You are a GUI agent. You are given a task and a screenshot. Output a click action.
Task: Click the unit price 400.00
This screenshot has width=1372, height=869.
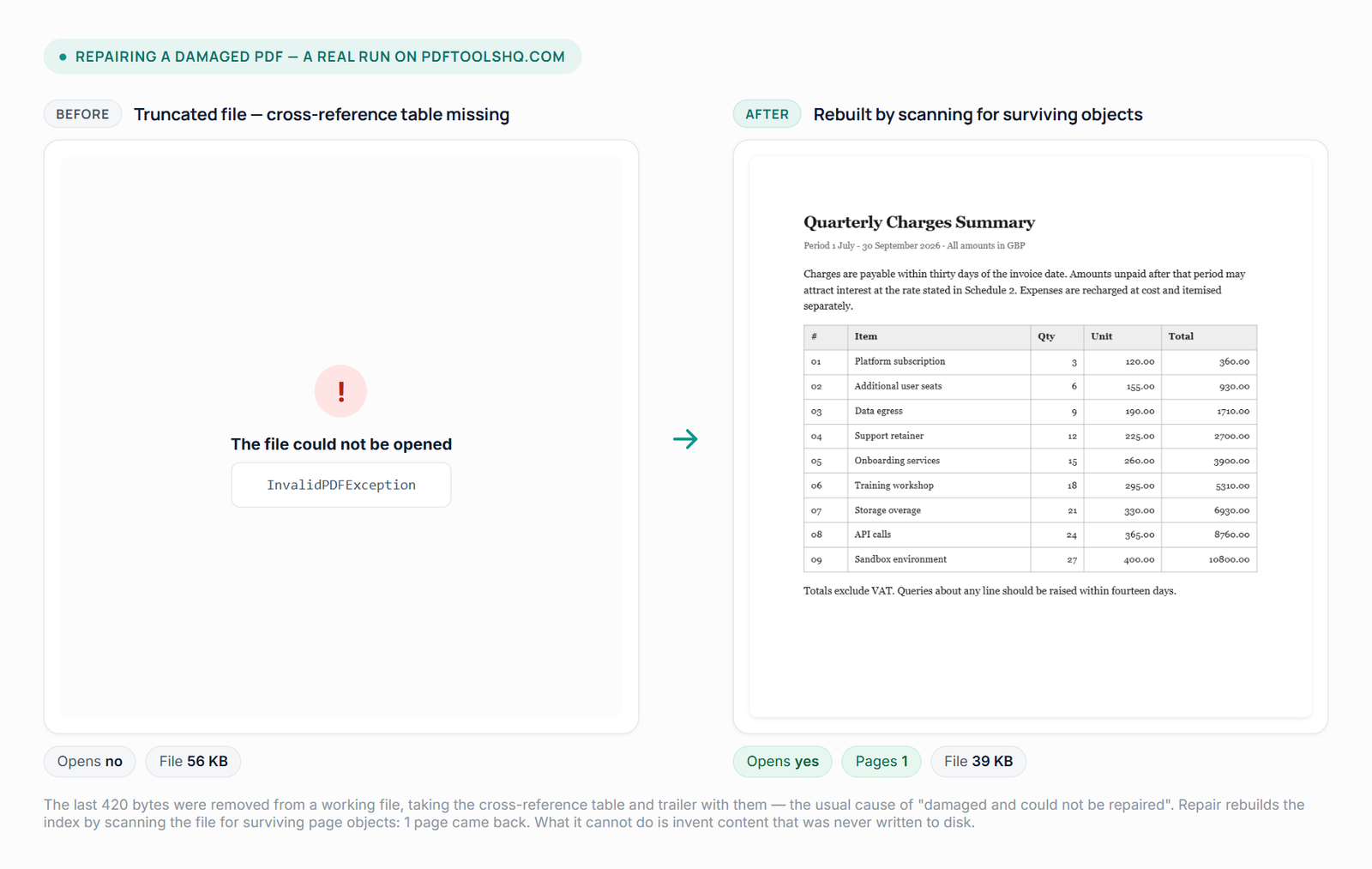point(1139,559)
